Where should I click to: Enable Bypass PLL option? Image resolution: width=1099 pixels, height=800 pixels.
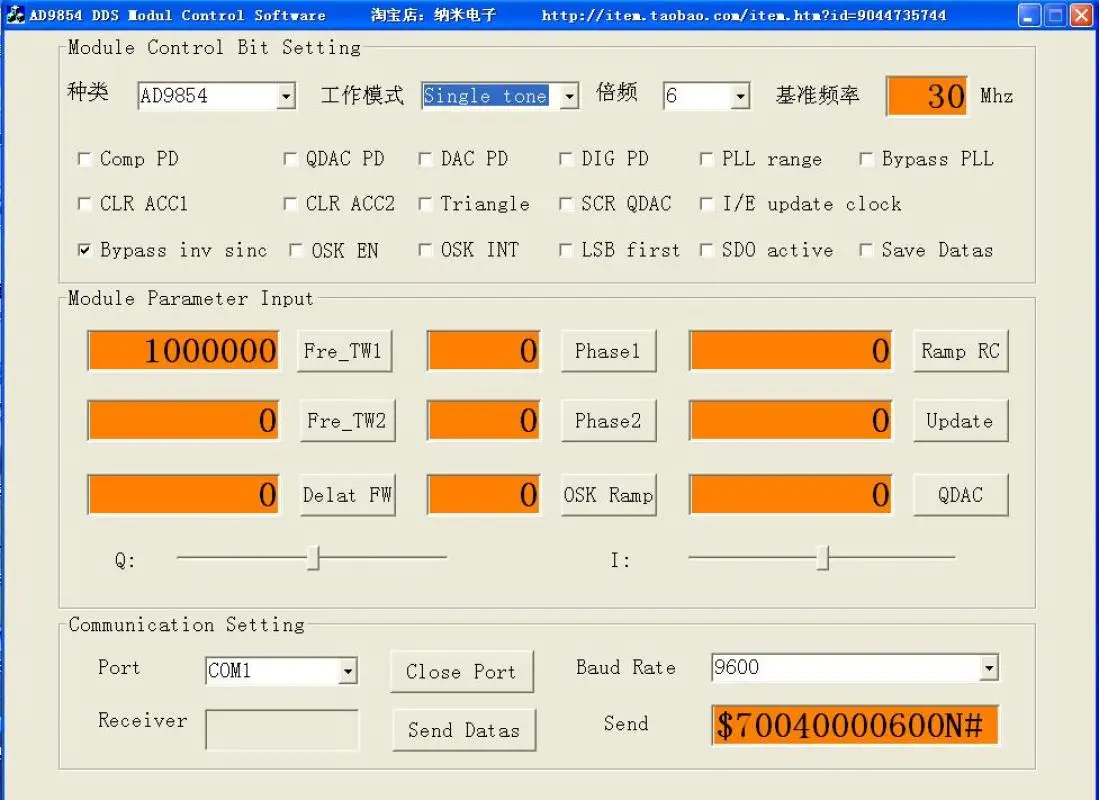866,159
